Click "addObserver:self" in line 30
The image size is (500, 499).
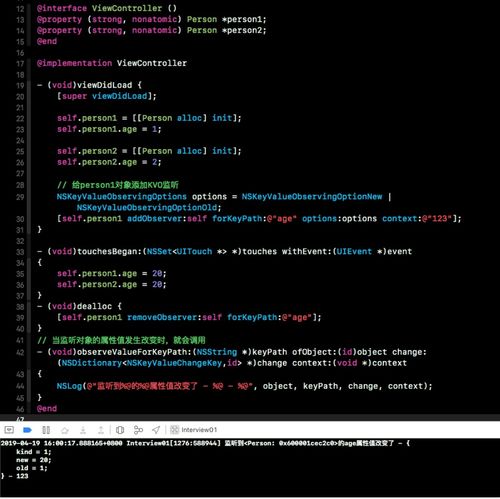(167, 218)
